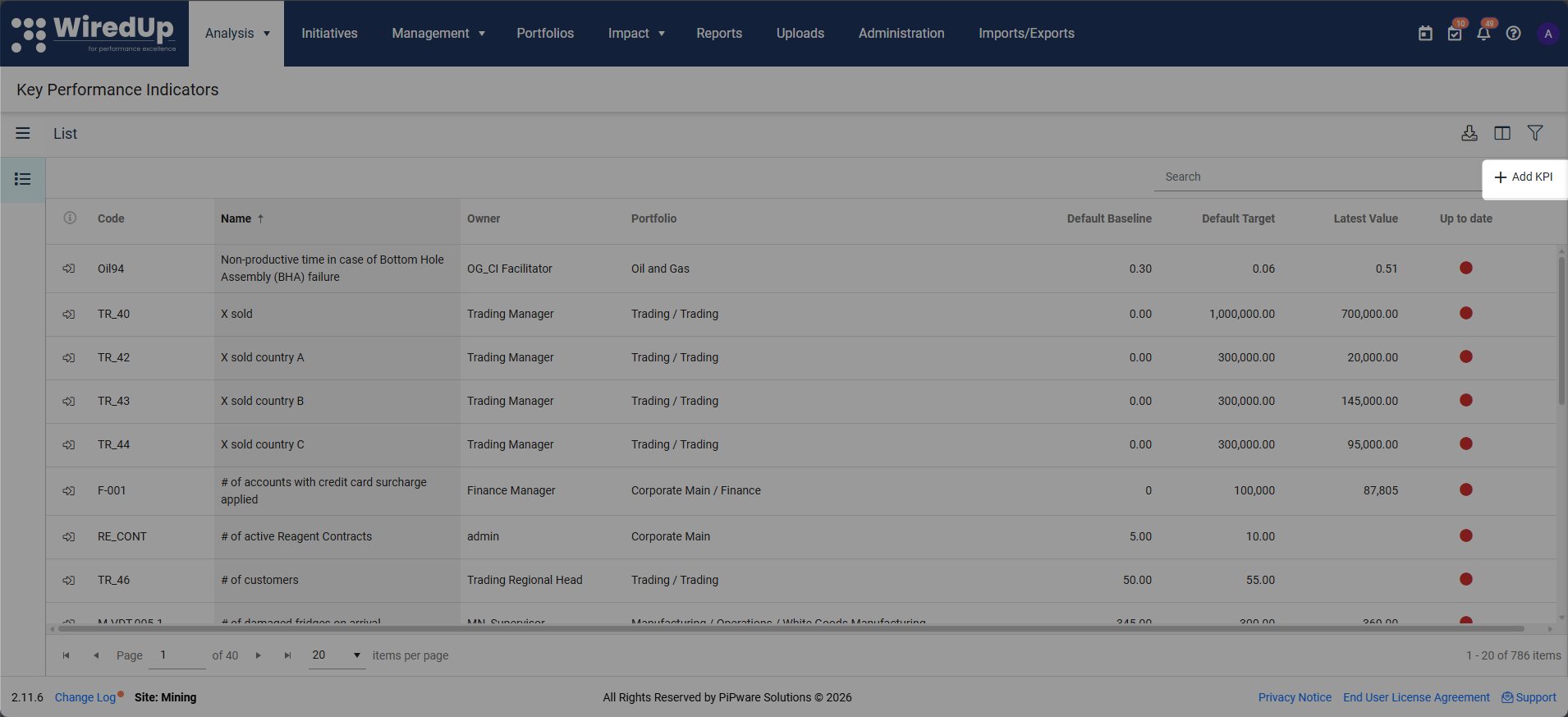Viewport: 1568px width, 717px height.
Task: Sort by Up to date column header
Action: pos(1466,218)
